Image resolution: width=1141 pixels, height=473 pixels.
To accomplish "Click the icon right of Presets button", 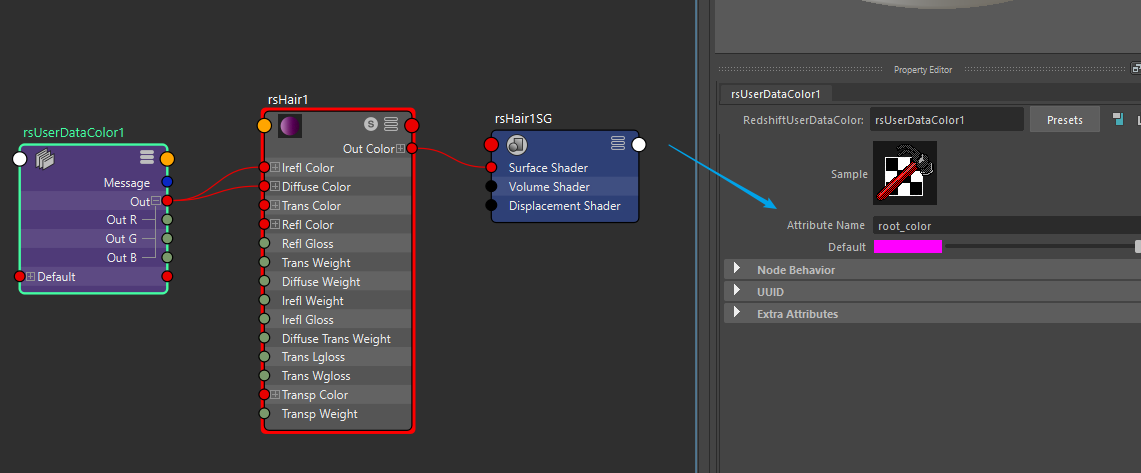I will pos(1118,119).
